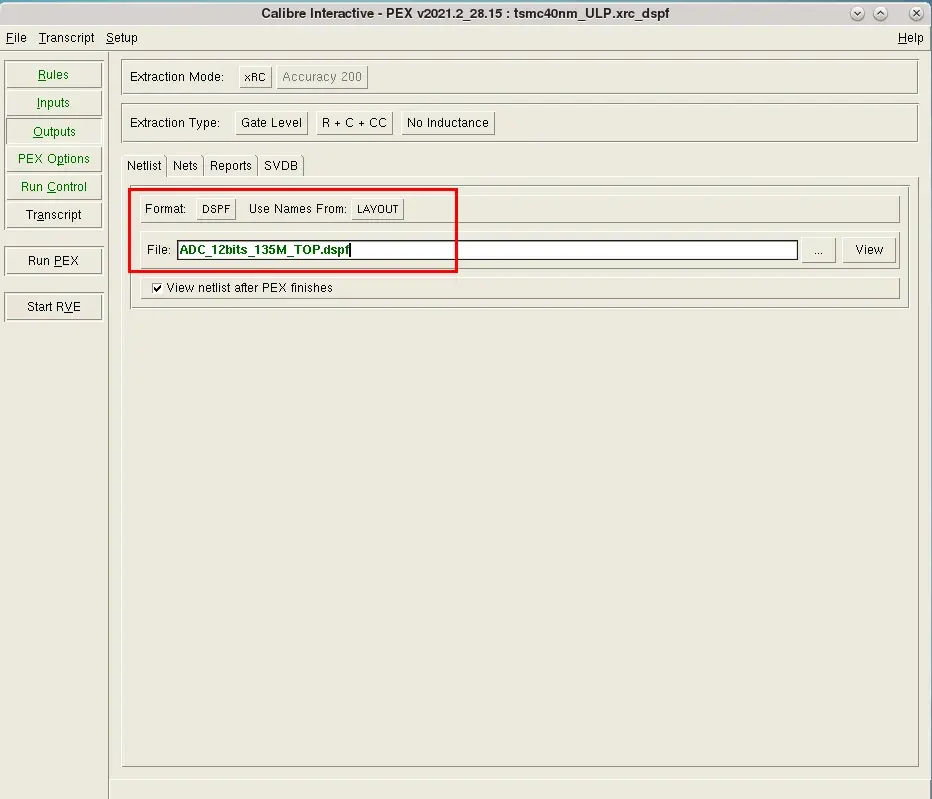
Task: Open the xRC extraction mode dropdown
Action: (255, 77)
